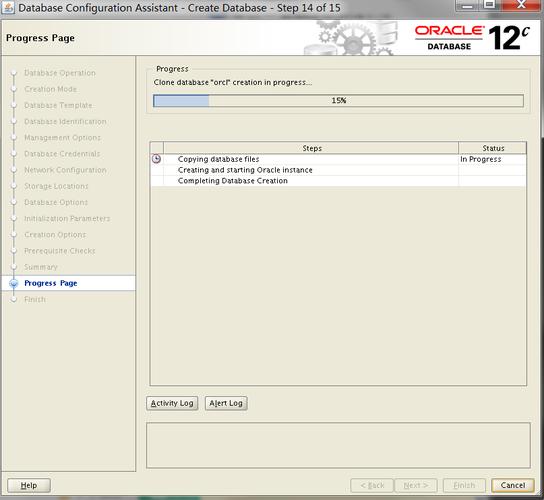
Task: Click the 15% progress bar
Action: 338,101
